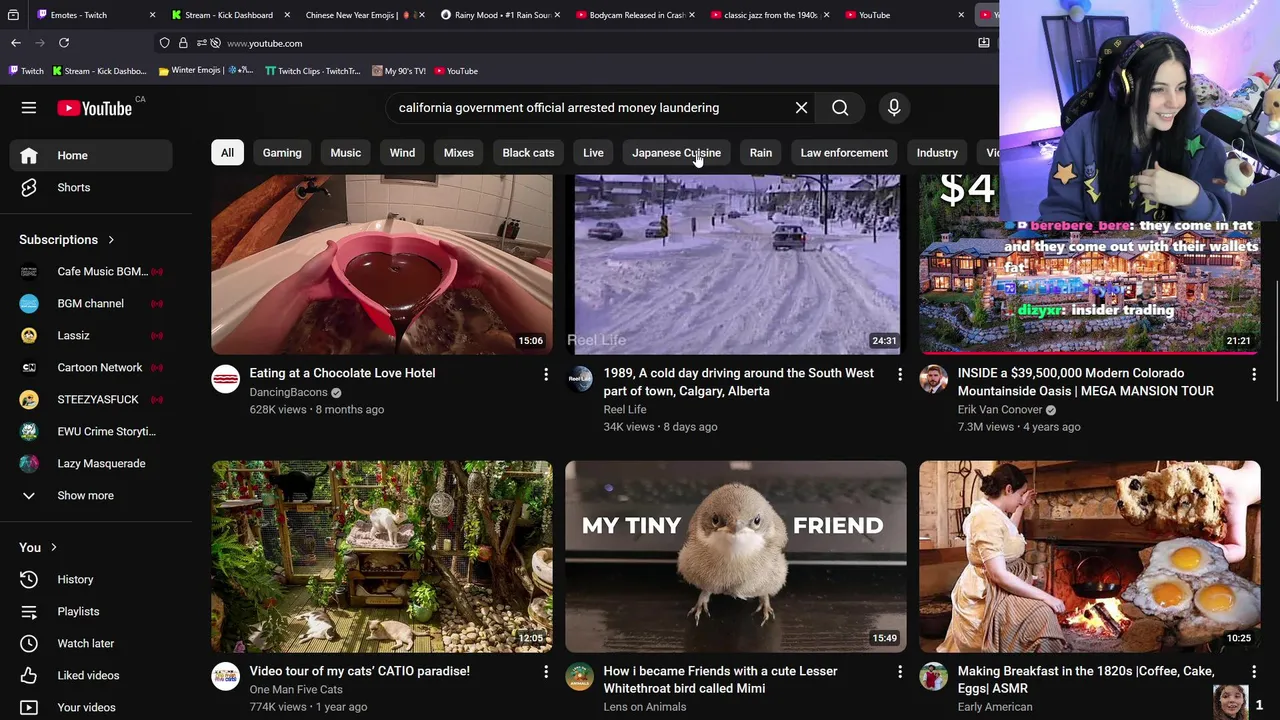Open watch History
Screen dimensions: 1280x720
coord(91,579)
